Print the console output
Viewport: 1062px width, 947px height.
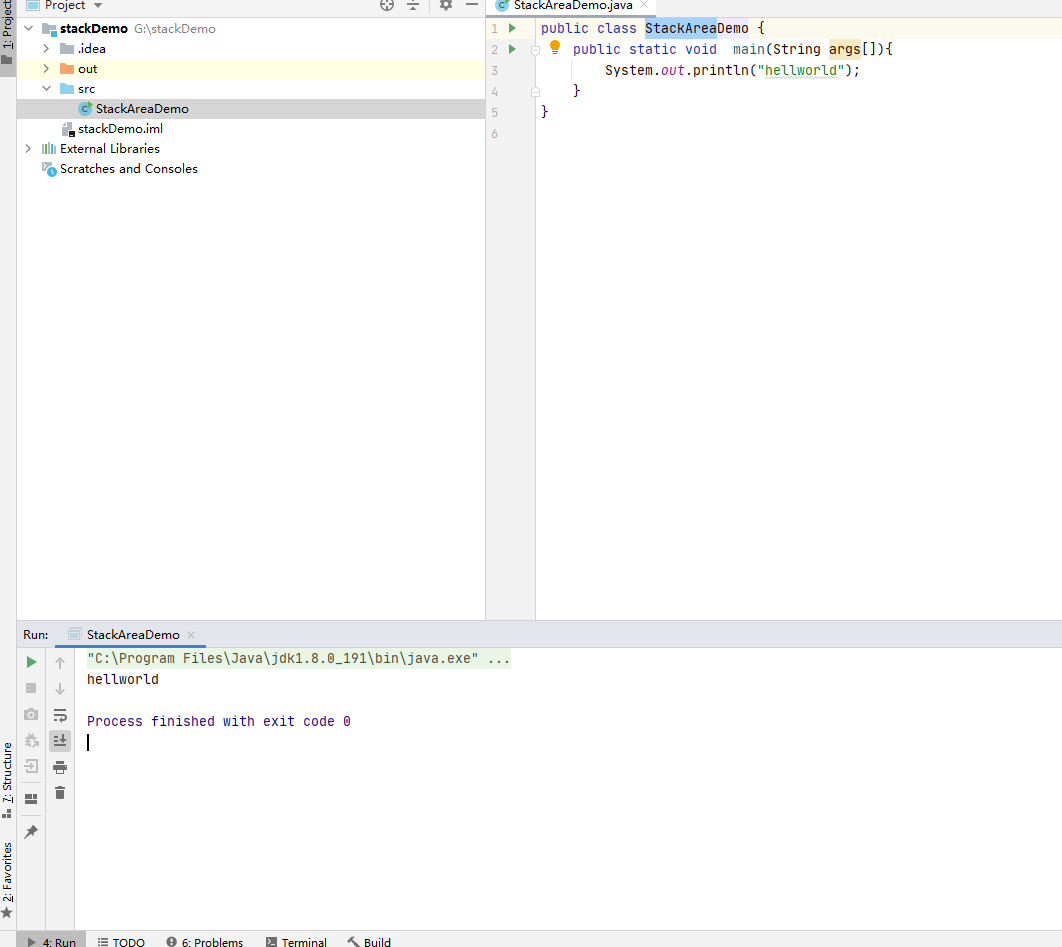coord(60,767)
